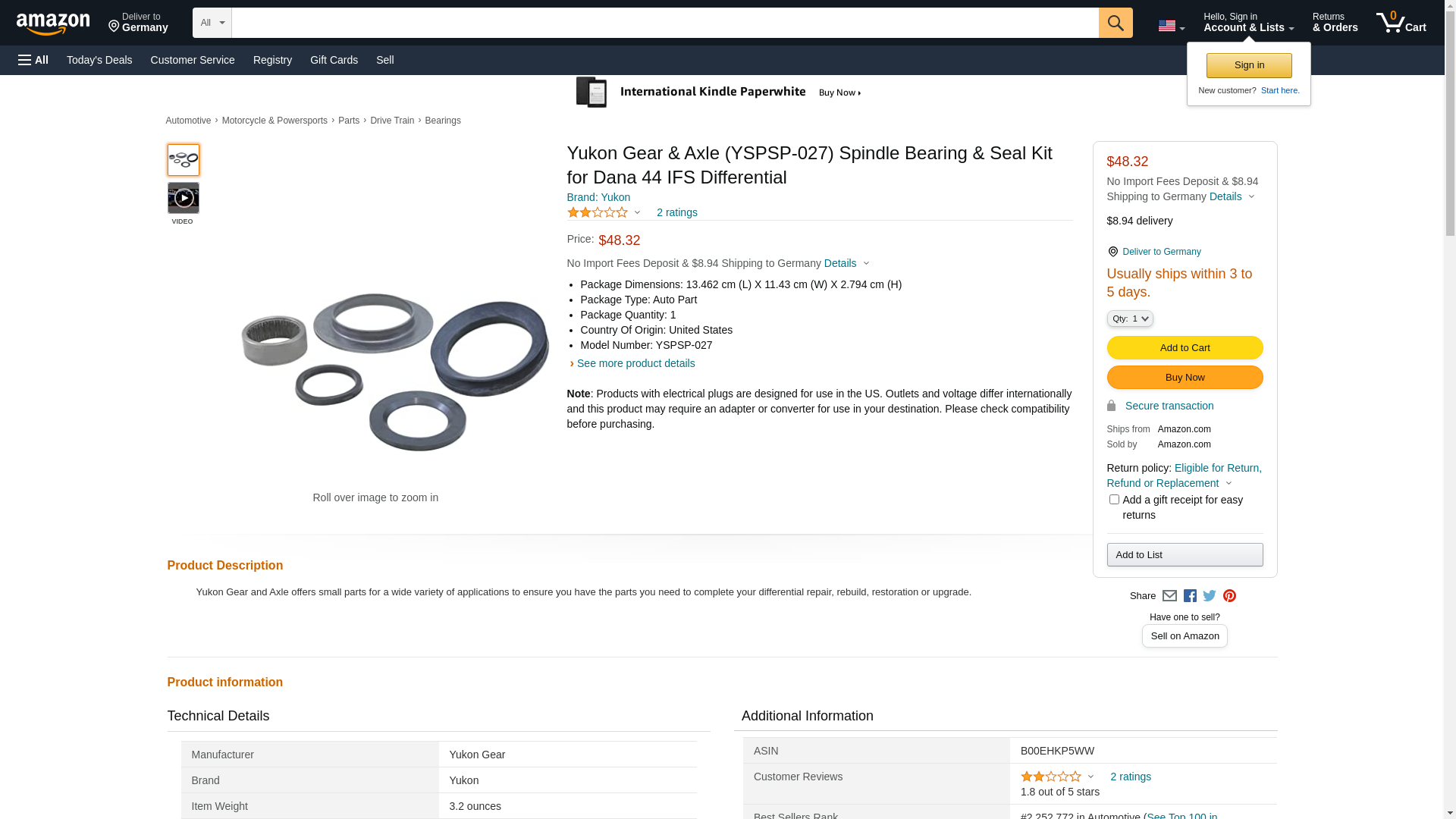This screenshot has width=1456, height=819.
Task: Enable the gift receipt checkbox
Action: click(x=1114, y=500)
